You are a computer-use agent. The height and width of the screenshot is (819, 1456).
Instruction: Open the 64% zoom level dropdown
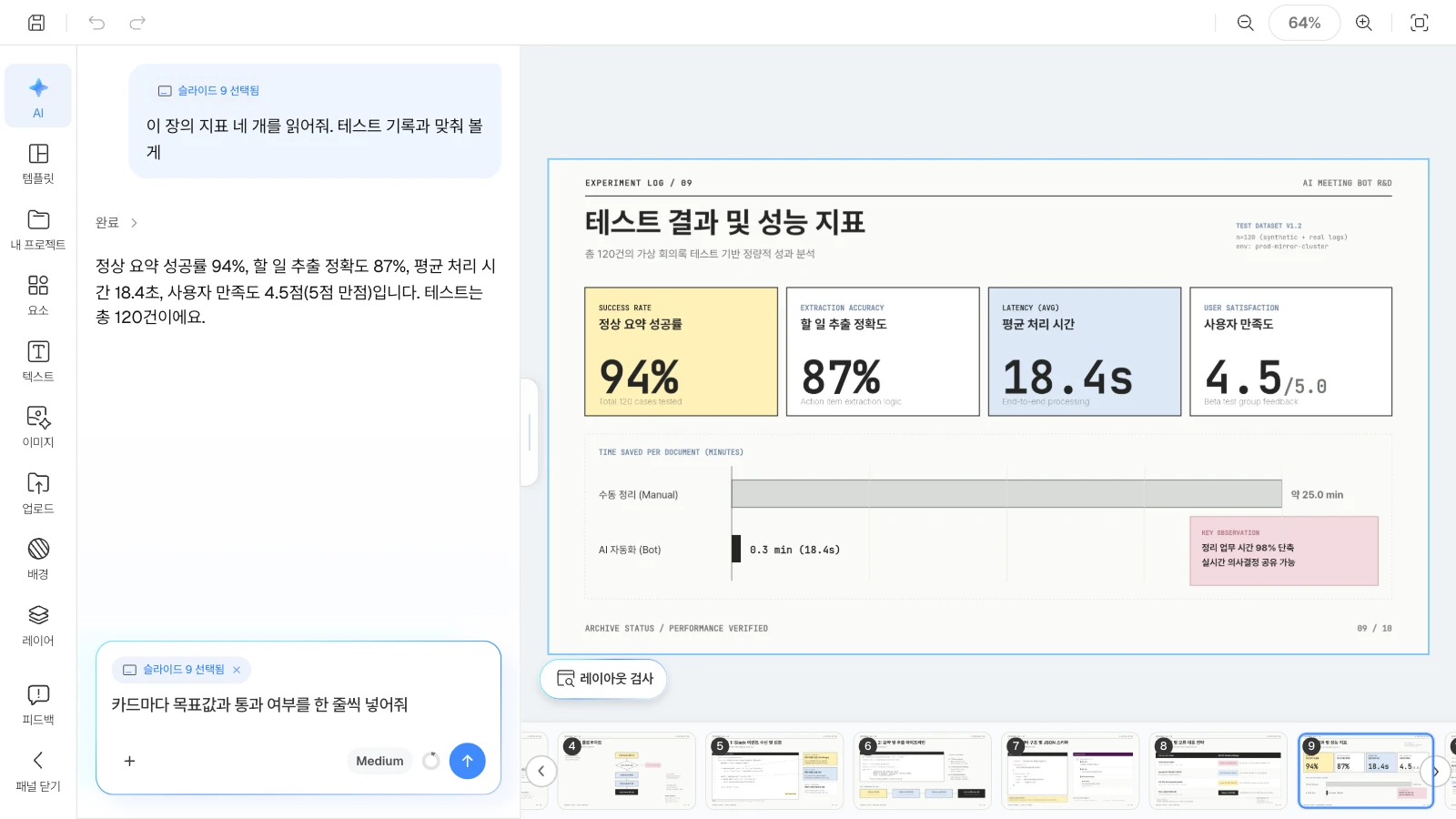pos(1304,23)
